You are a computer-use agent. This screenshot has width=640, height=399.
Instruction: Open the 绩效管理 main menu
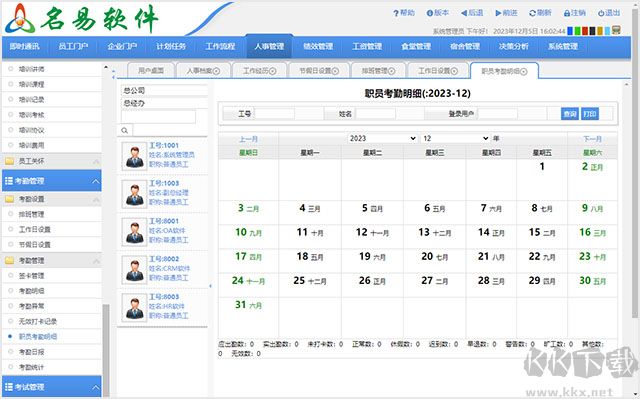pos(318,47)
